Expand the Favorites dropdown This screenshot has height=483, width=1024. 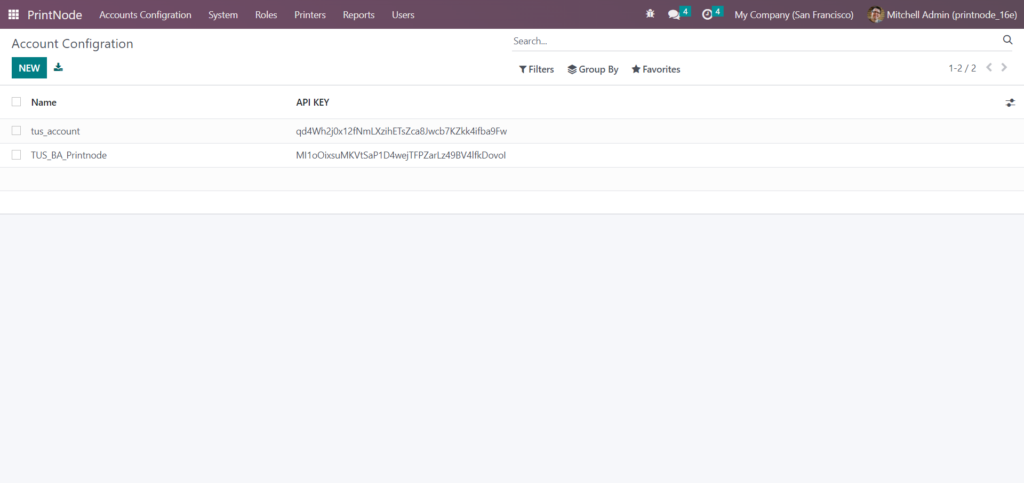[x=656, y=69]
